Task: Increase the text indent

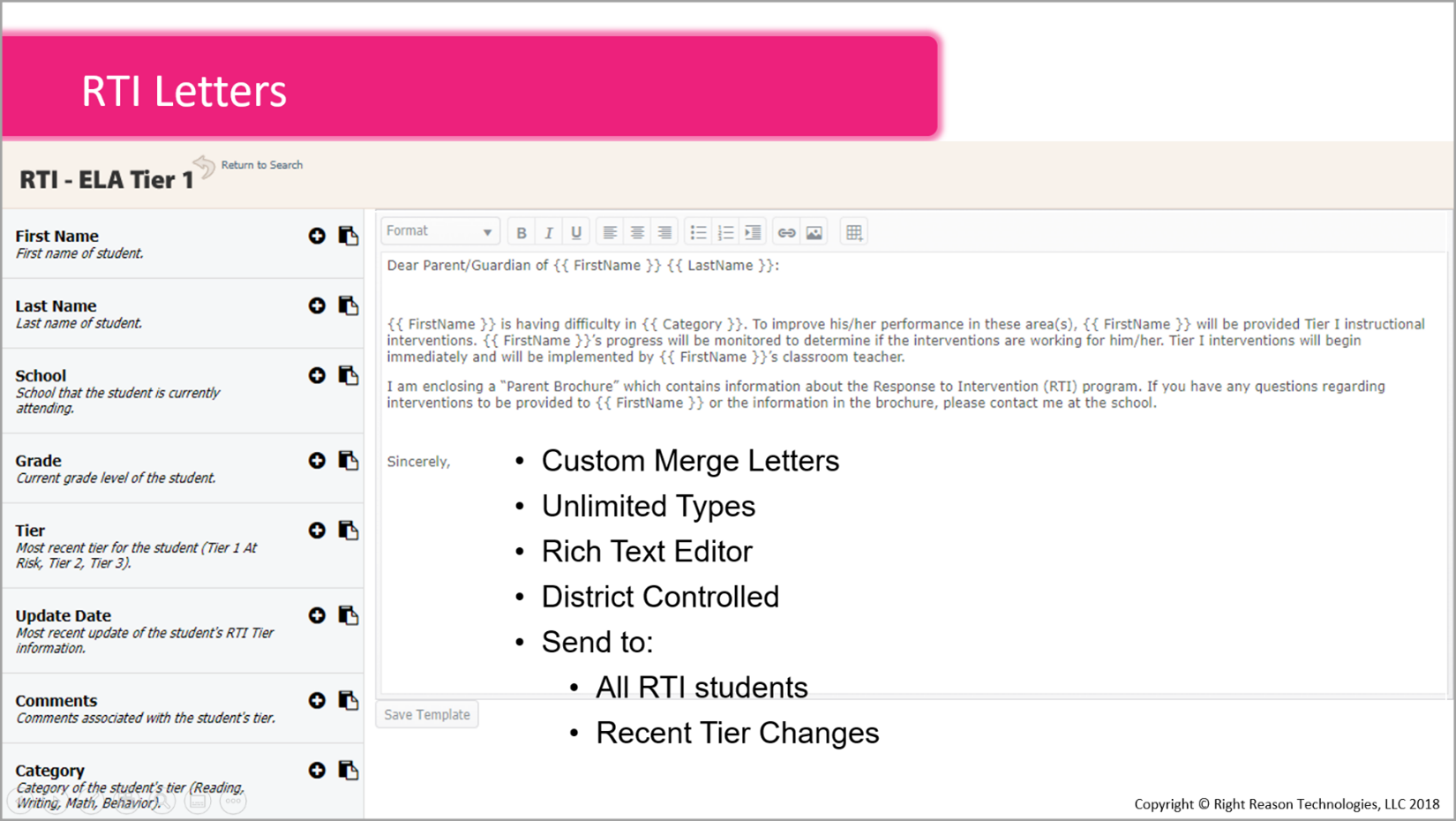Action: tap(753, 230)
